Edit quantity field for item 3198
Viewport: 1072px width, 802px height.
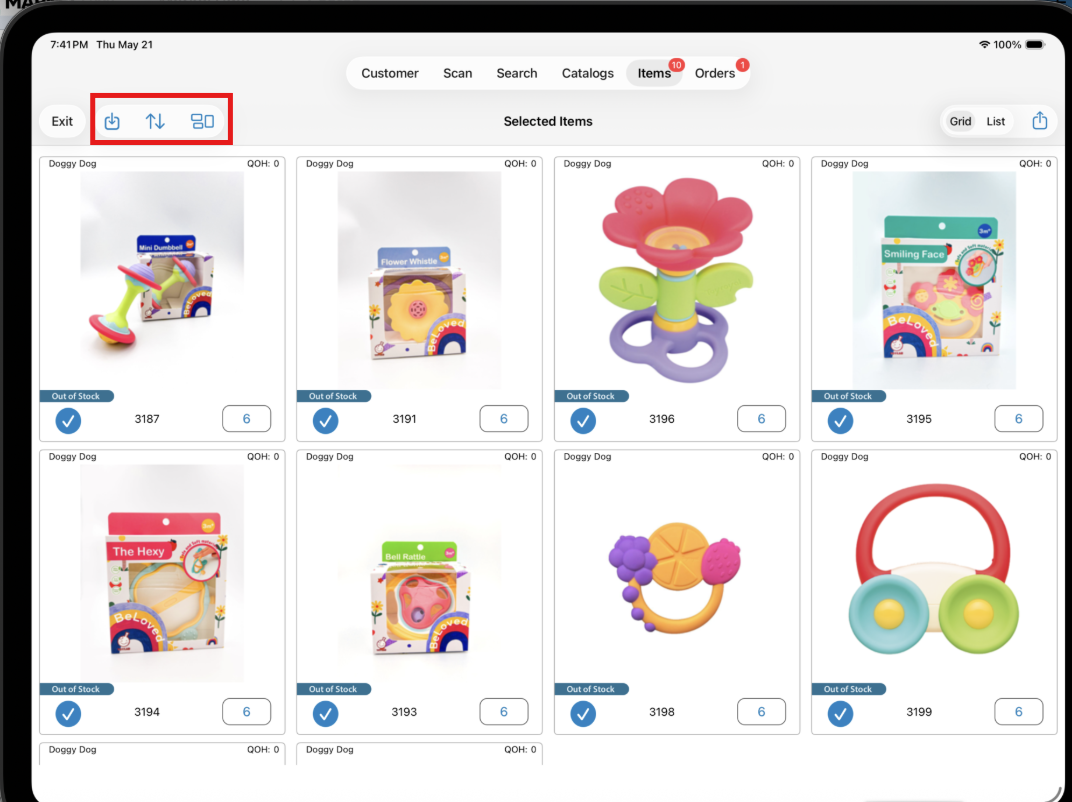761,711
